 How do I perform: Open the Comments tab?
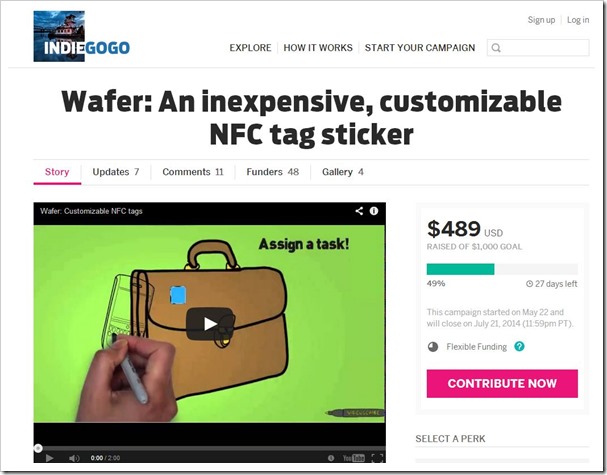pos(193,172)
